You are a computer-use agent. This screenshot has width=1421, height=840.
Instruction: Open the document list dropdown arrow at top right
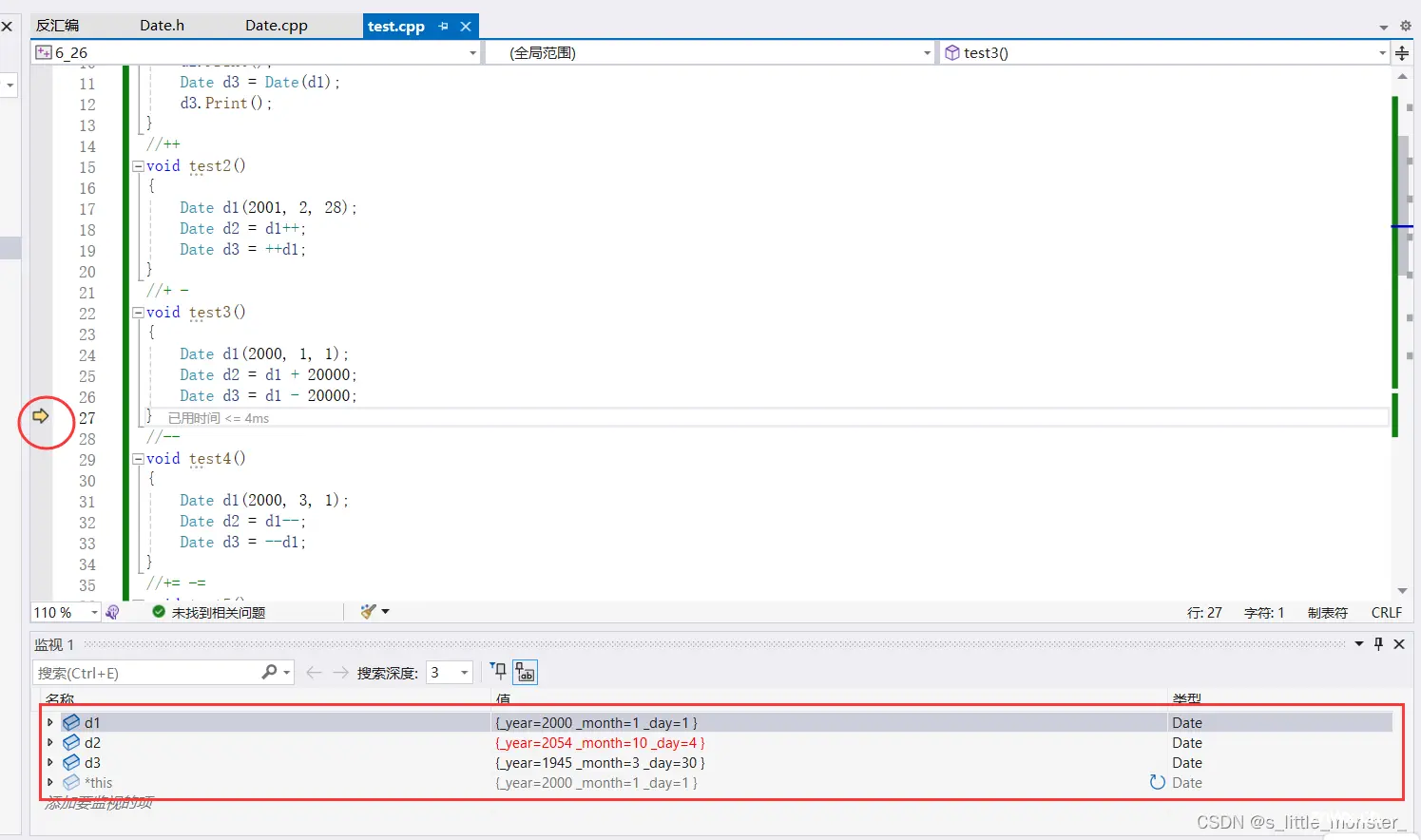1383,27
